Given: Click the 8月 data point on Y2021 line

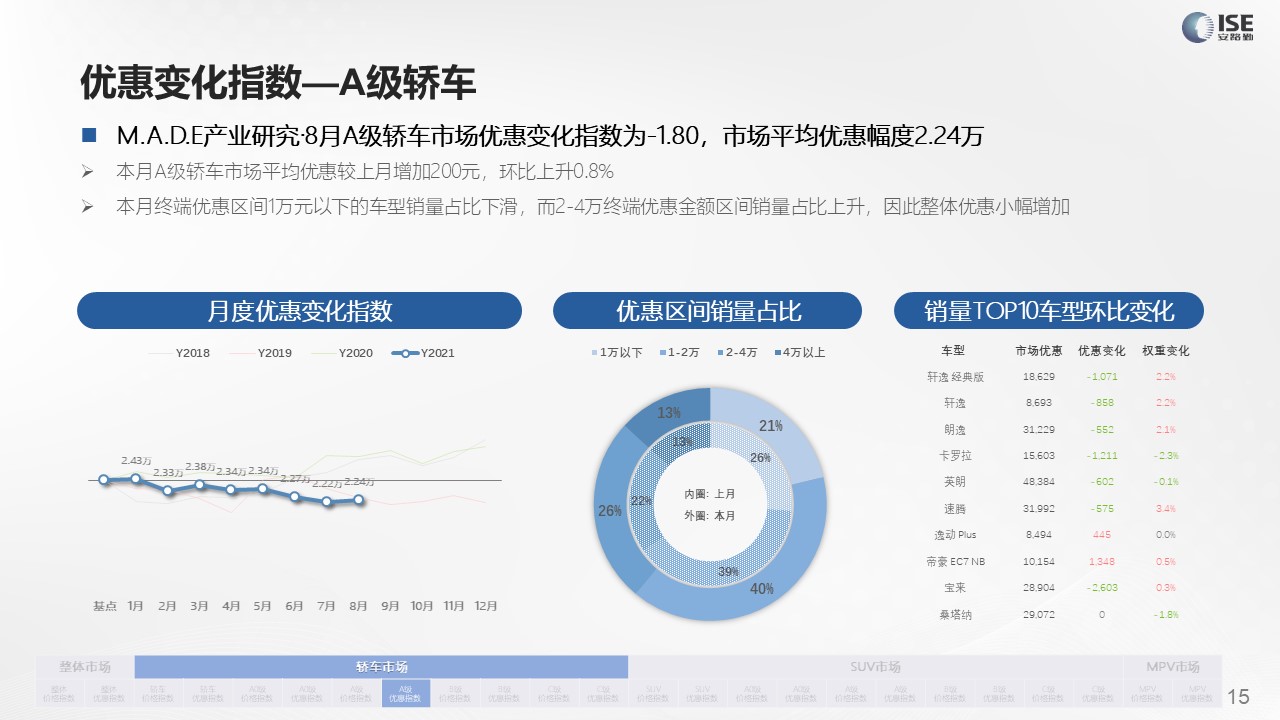Looking at the screenshot, I should (359, 499).
